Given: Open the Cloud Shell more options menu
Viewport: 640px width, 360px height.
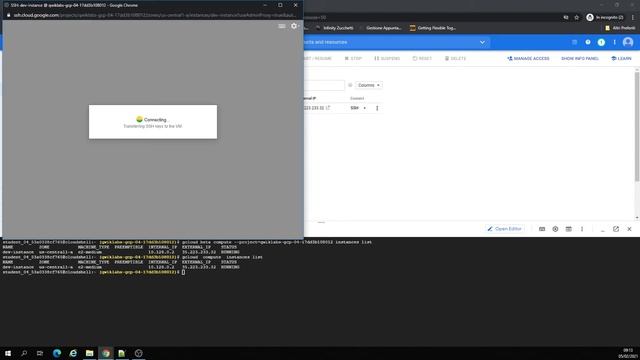Looking at the screenshot, I should pyautogui.click(x=582, y=229).
